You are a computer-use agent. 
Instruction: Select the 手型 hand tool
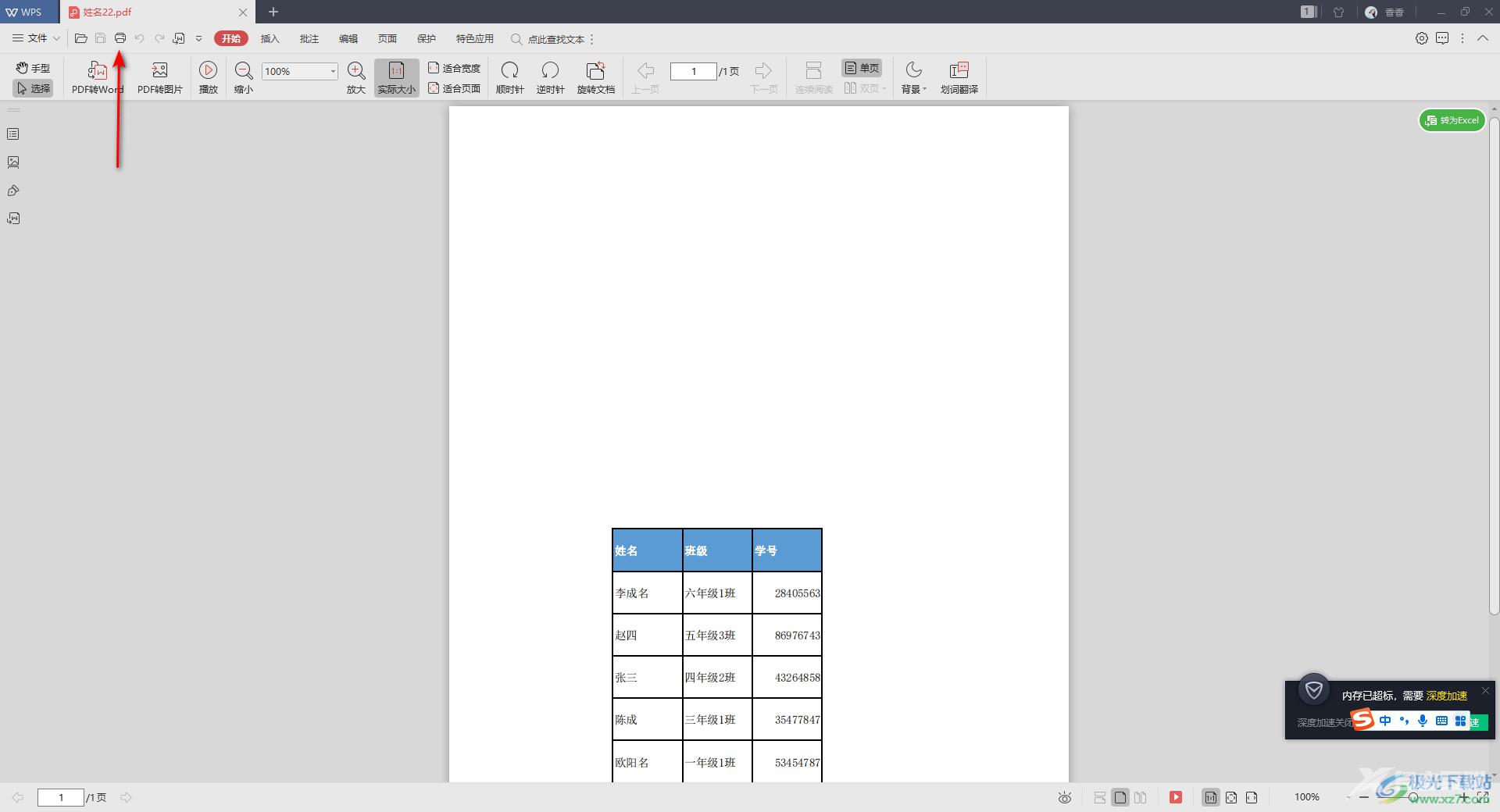(33, 68)
